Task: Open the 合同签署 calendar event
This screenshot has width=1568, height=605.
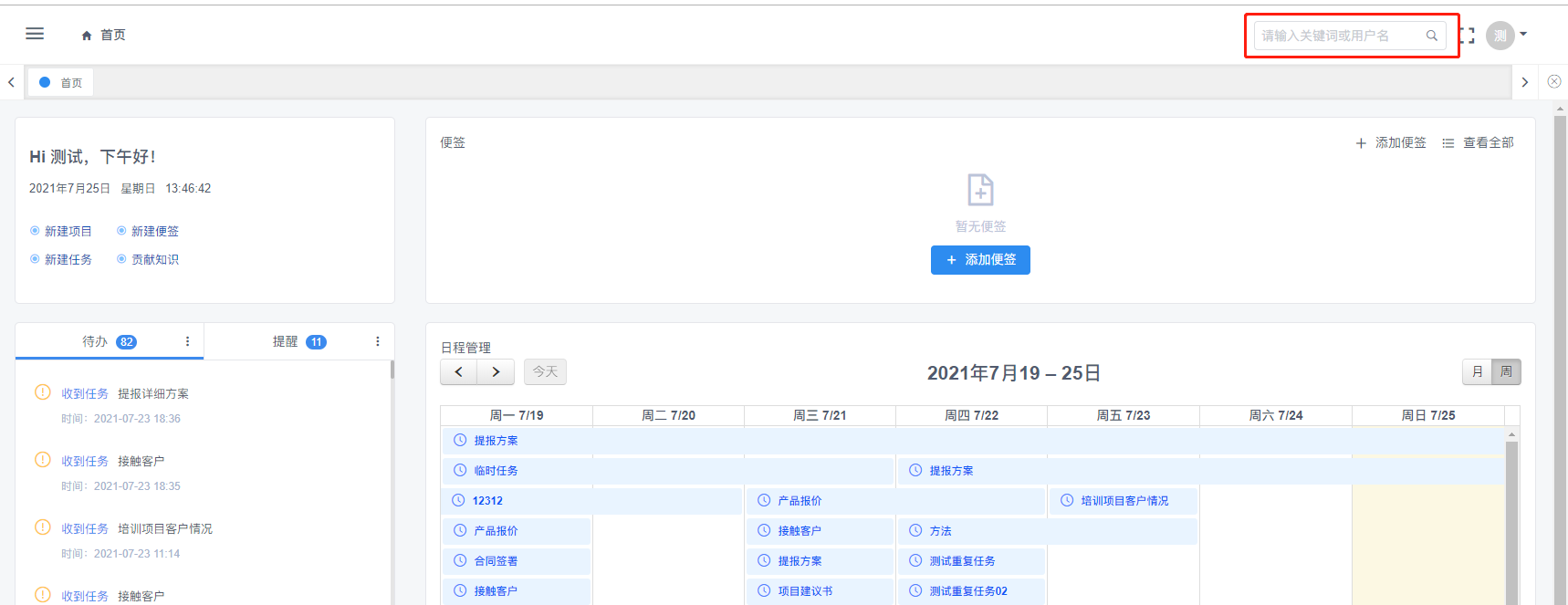Action: (517, 561)
